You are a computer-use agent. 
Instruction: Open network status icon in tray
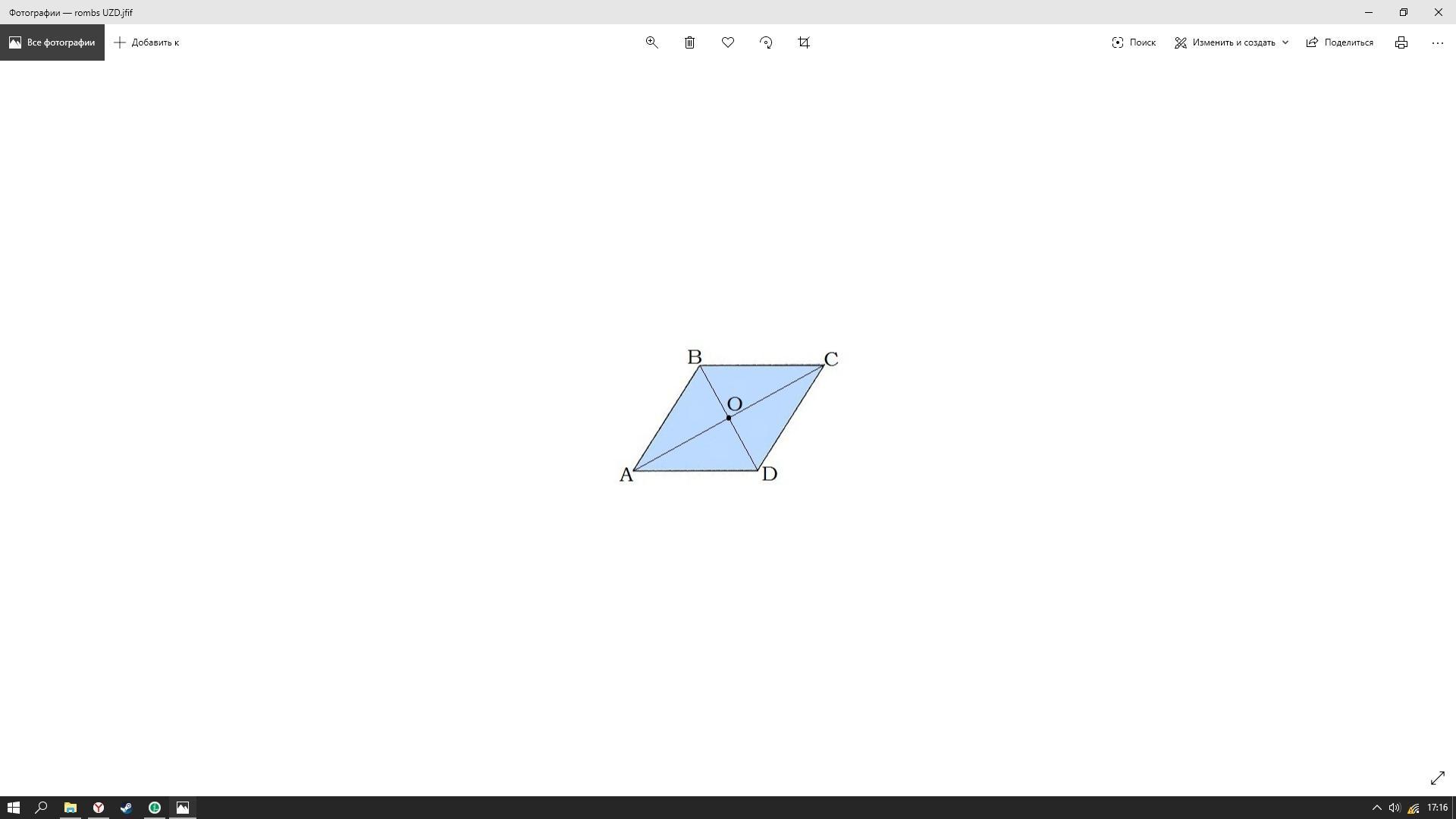tap(1413, 808)
